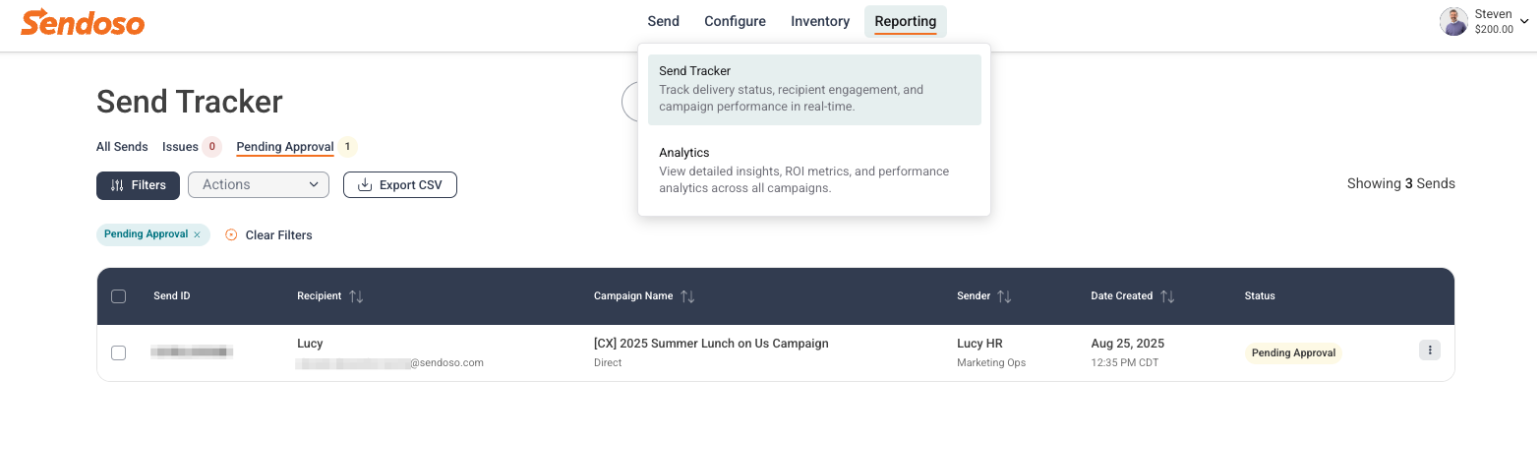Select Analytics in the Reporting dropdown
Screen dimensions: 1537x464
[x=814, y=170]
